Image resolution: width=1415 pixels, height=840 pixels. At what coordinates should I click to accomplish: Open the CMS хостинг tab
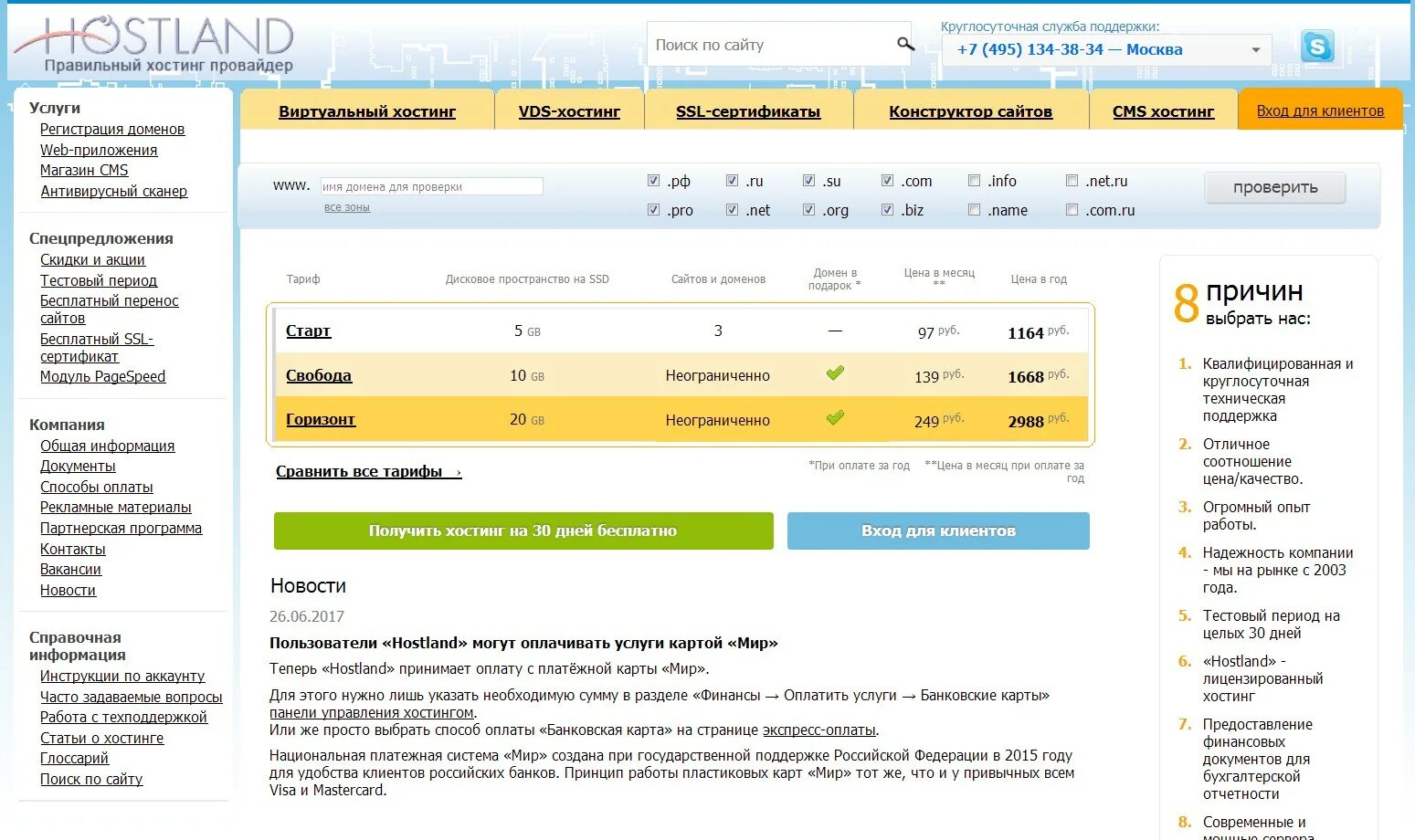[x=1163, y=111]
